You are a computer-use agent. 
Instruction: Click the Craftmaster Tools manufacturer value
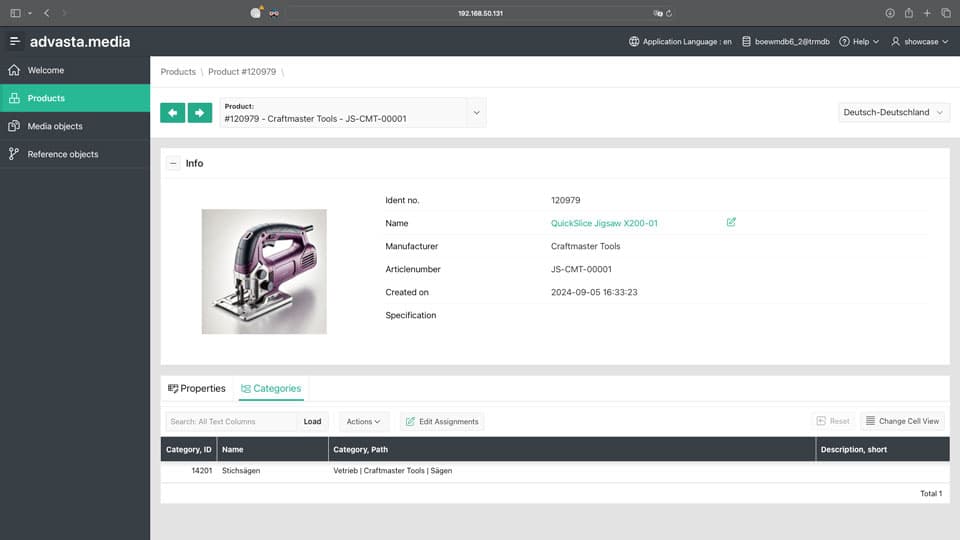pyautogui.click(x=585, y=246)
